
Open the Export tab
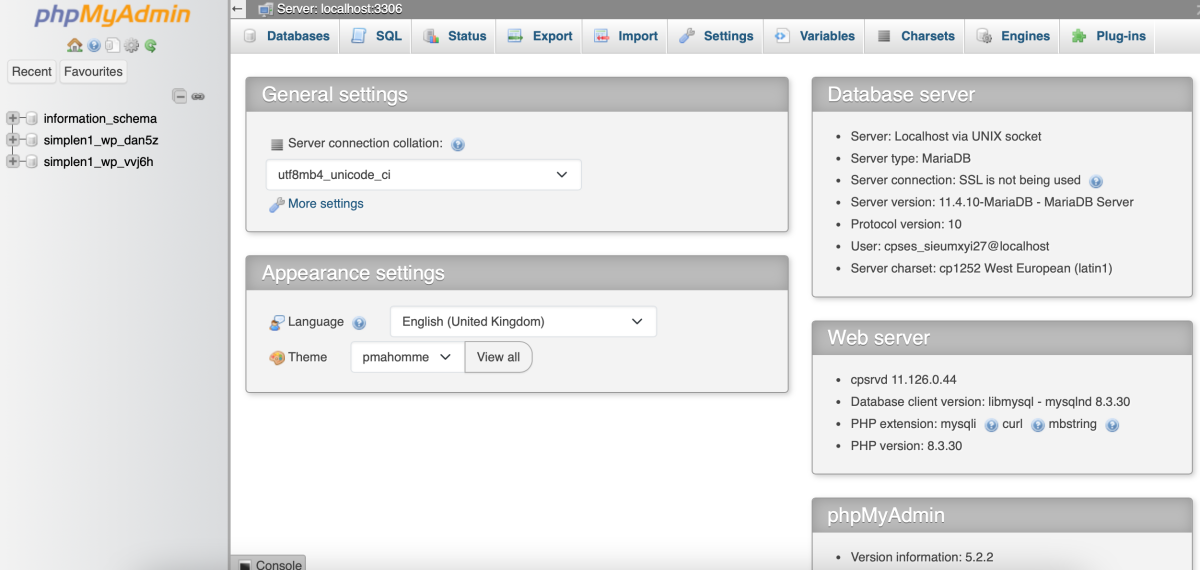tap(540, 36)
